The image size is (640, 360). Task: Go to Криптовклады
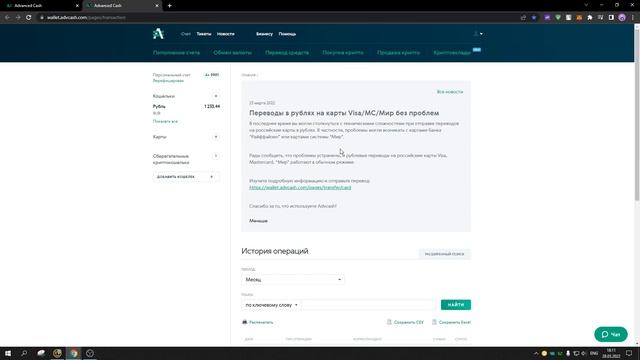452,53
